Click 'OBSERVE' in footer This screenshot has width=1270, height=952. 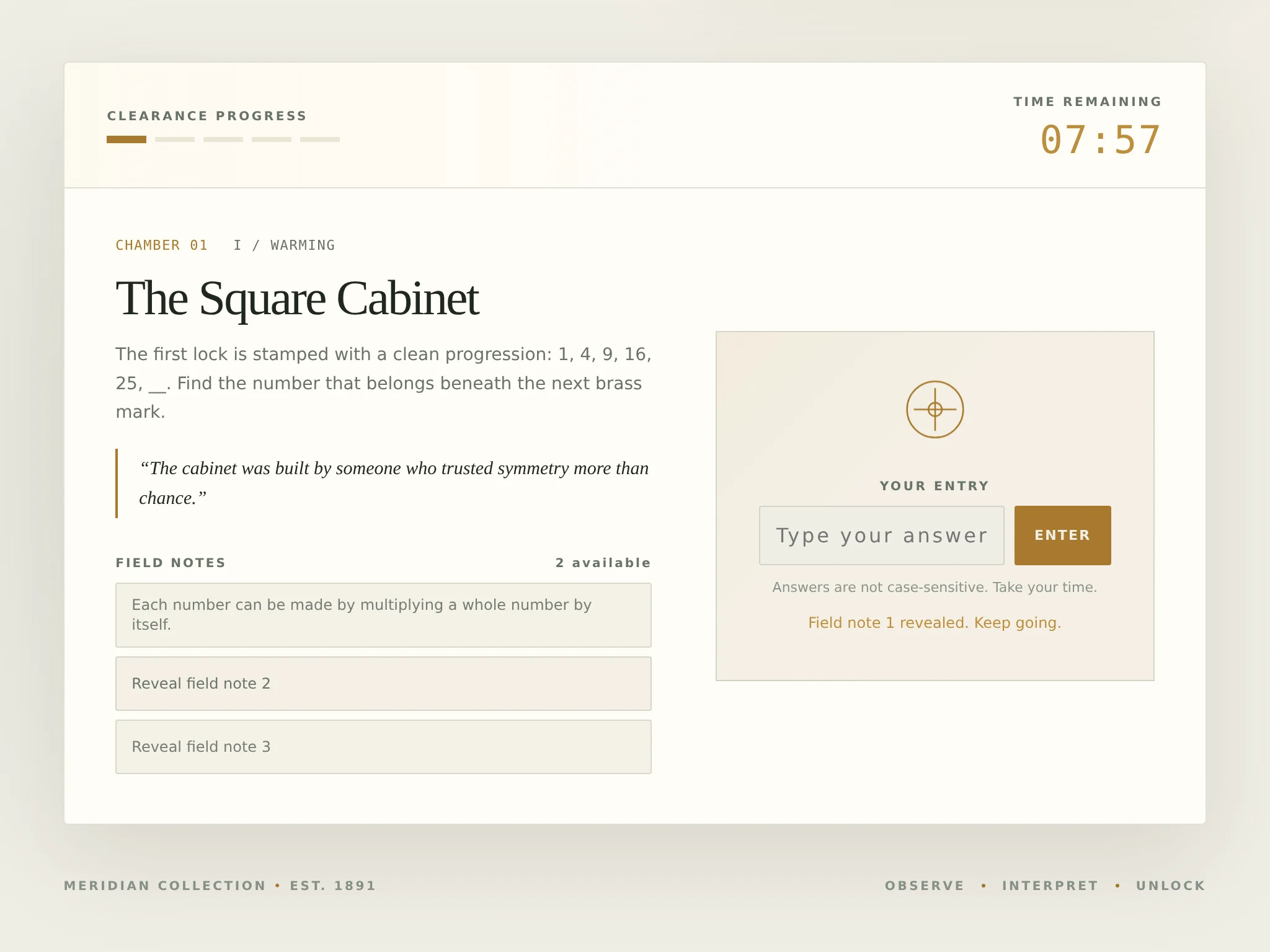925,885
